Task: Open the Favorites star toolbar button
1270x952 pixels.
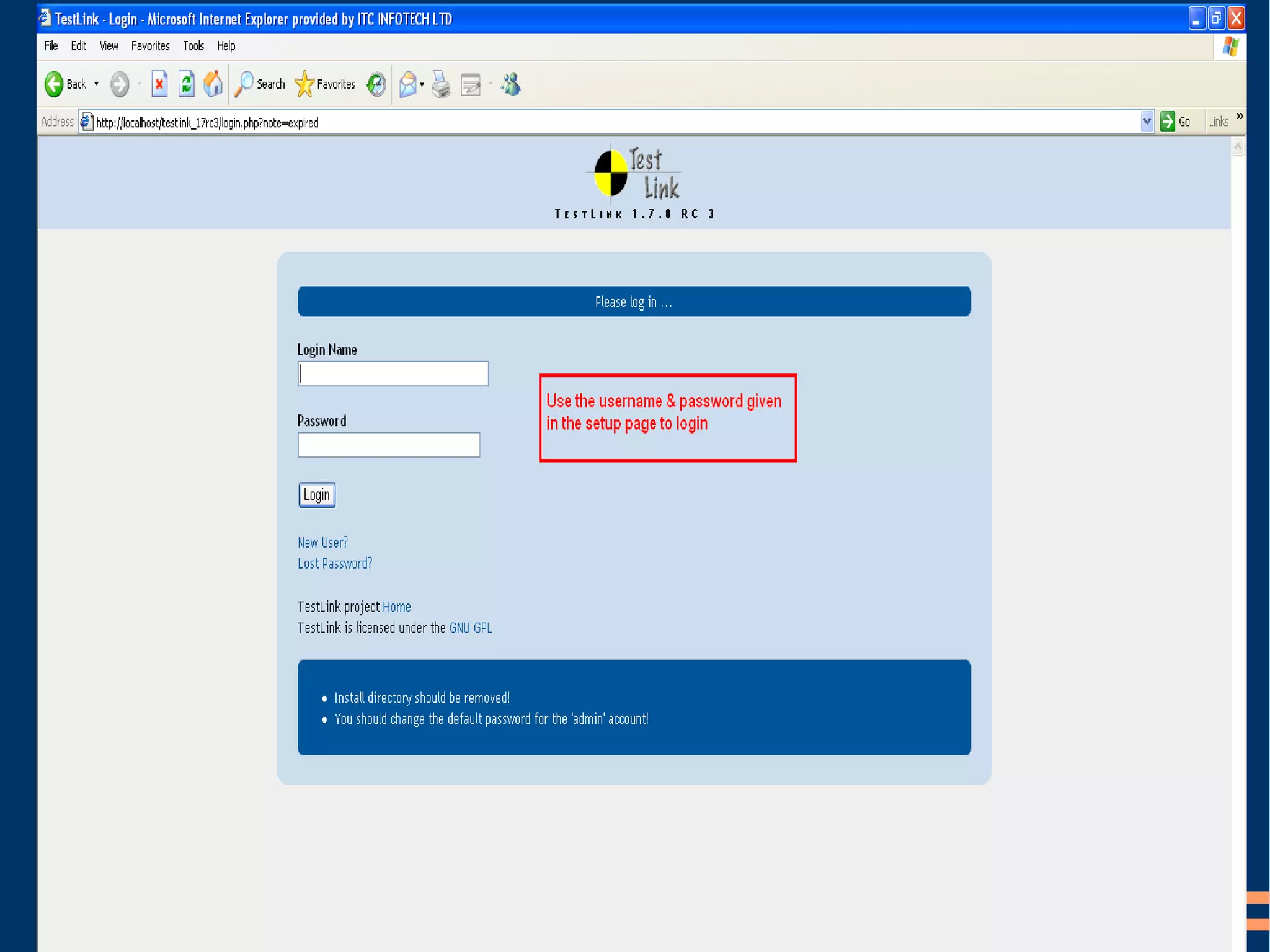Action: pyautogui.click(x=325, y=84)
